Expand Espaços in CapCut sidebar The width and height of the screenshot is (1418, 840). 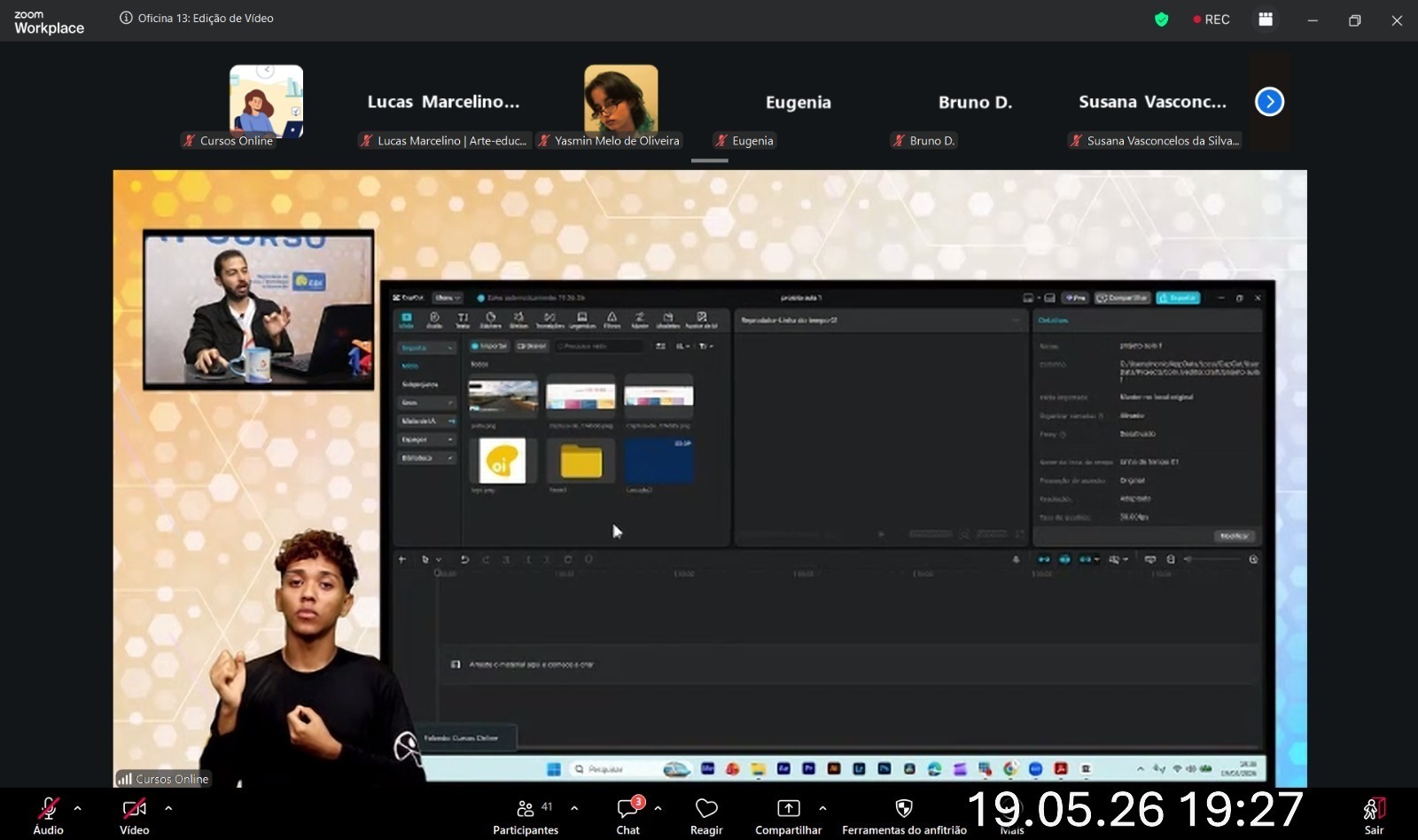click(x=427, y=439)
